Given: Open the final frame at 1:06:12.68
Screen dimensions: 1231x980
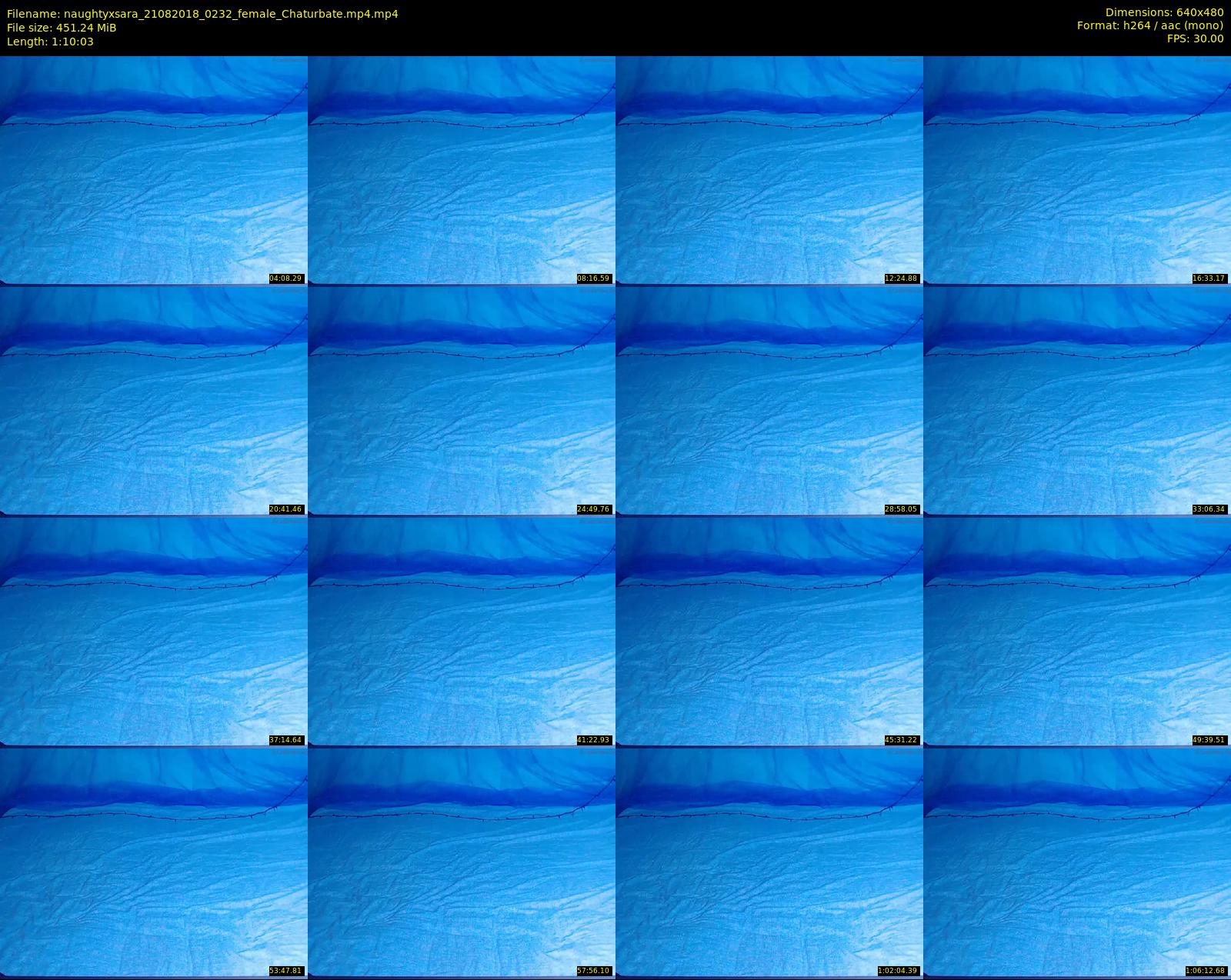Looking at the screenshot, I should point(1077,862).
